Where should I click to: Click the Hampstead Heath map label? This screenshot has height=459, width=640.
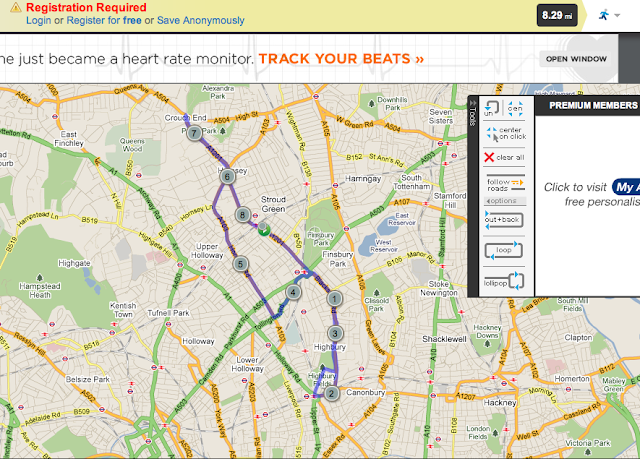pyautogui.click(x=40, y=290)
